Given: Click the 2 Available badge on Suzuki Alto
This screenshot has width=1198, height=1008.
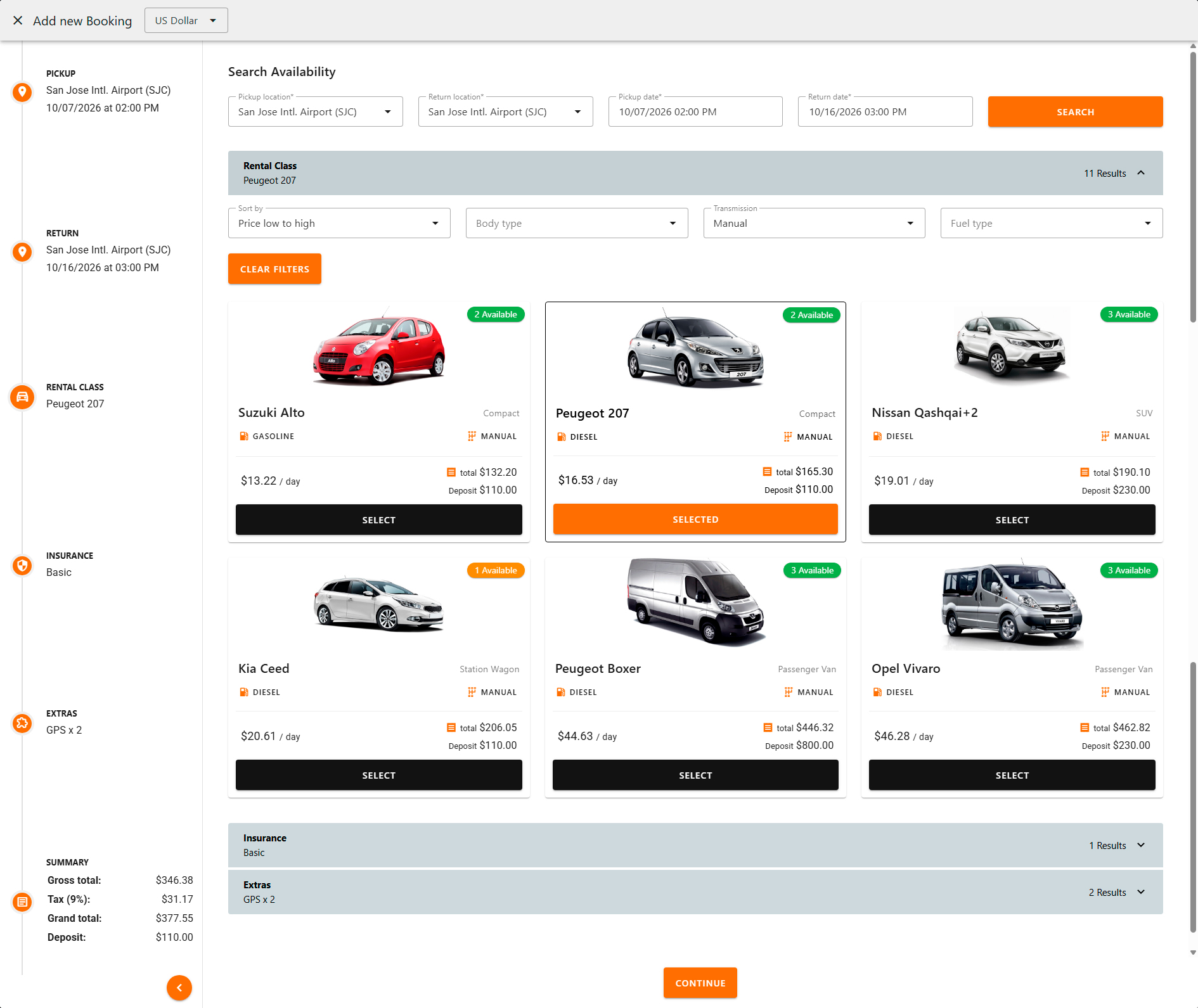Looking at the screenshot, I should click(x=496, y=314).
